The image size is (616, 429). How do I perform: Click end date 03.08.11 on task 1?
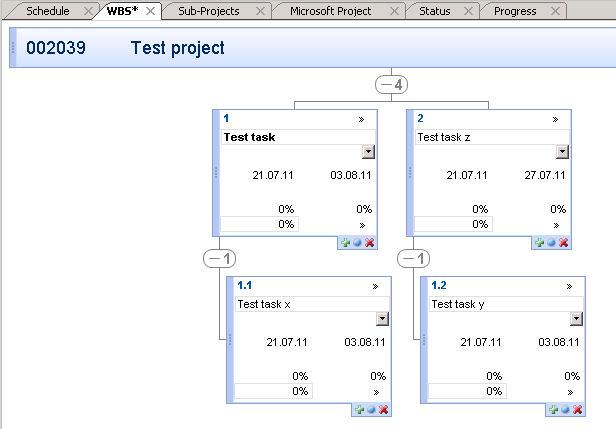point(351,175)
